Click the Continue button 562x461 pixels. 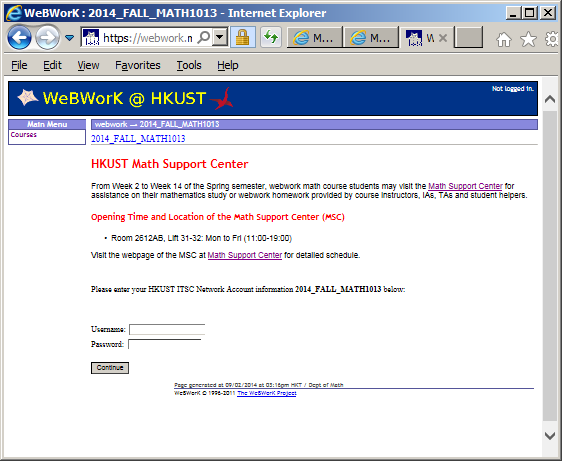click(110, 368)
